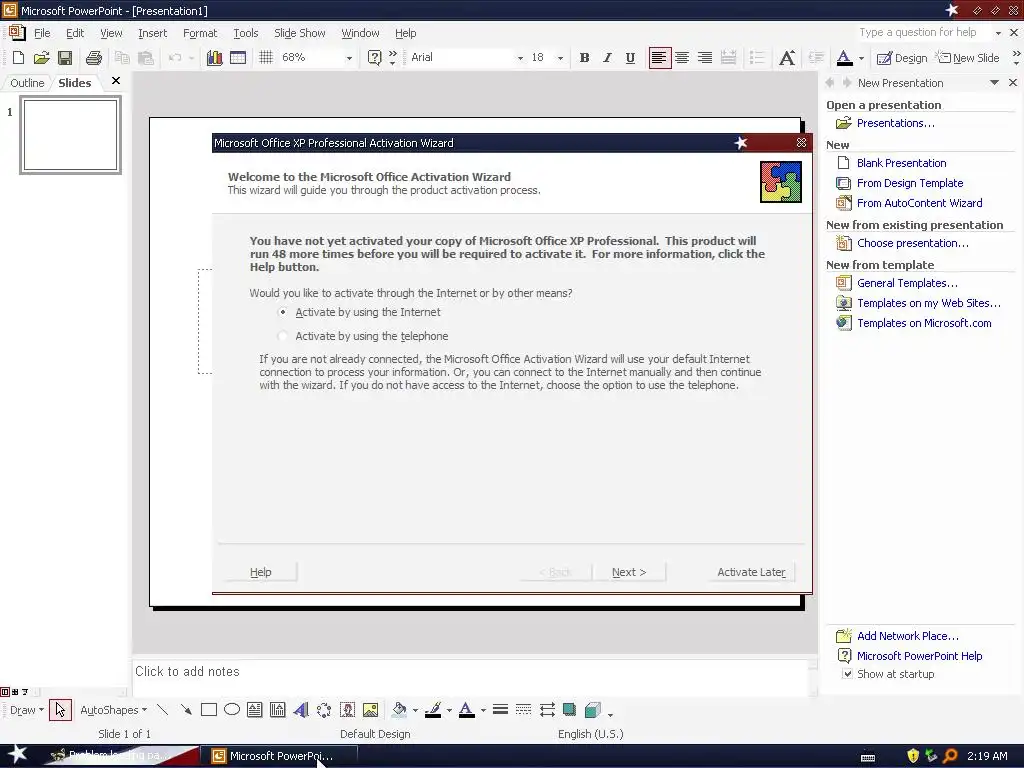Click From AutoContent Wizard link

pos(920,203)
